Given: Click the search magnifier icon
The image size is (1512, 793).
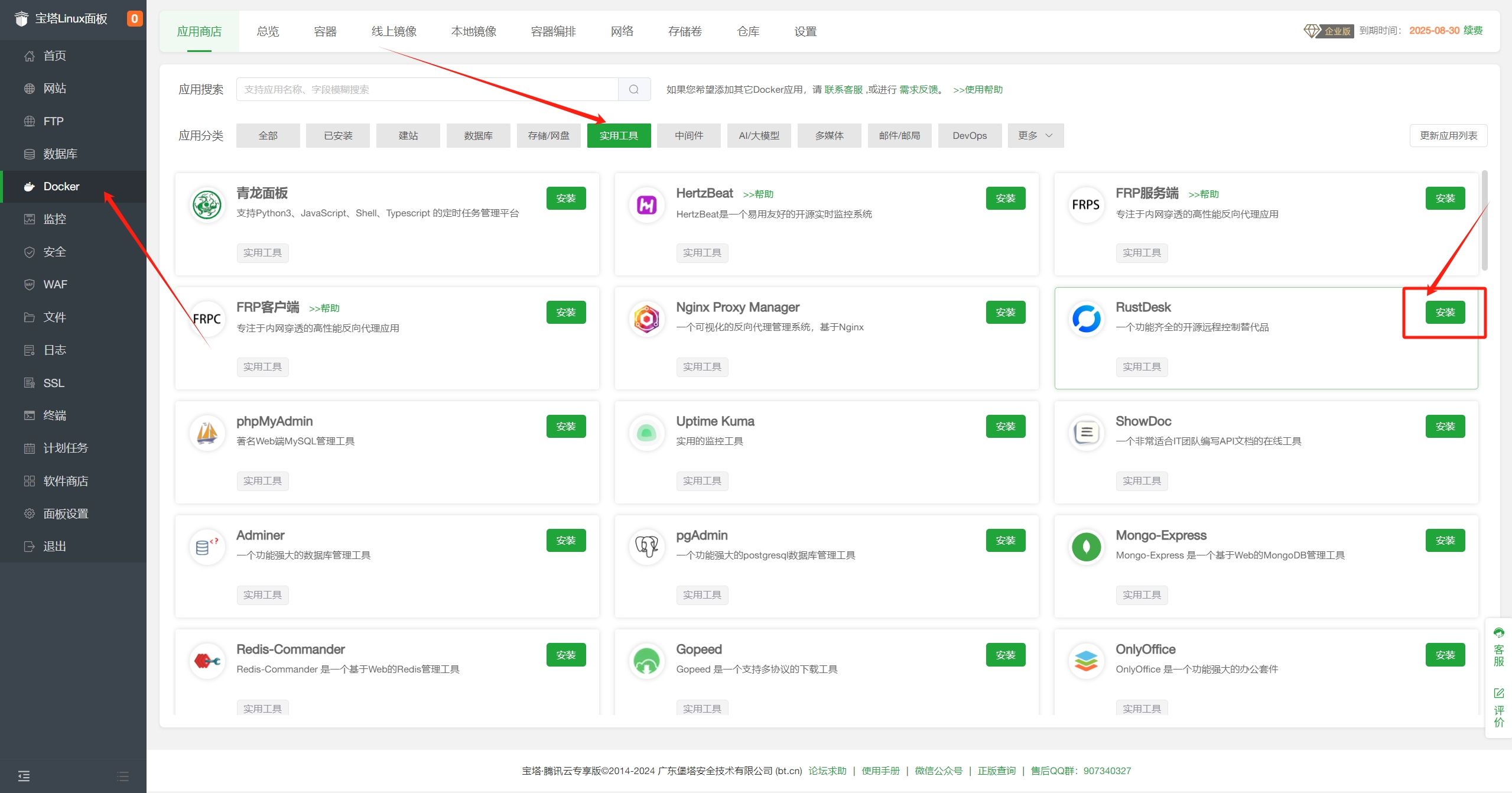Looking at the screenshot, I should 634,89.
